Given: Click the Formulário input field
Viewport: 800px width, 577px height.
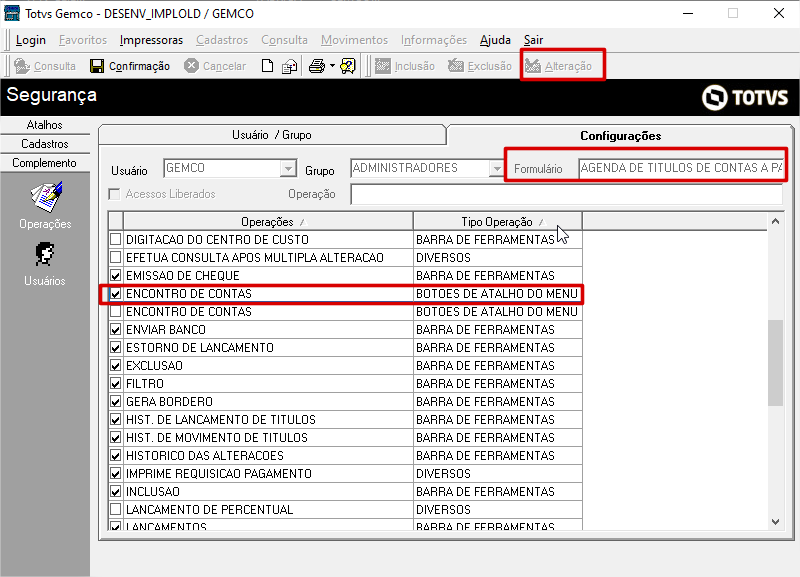Looking at the screenshot, I should tap(681, 168).
